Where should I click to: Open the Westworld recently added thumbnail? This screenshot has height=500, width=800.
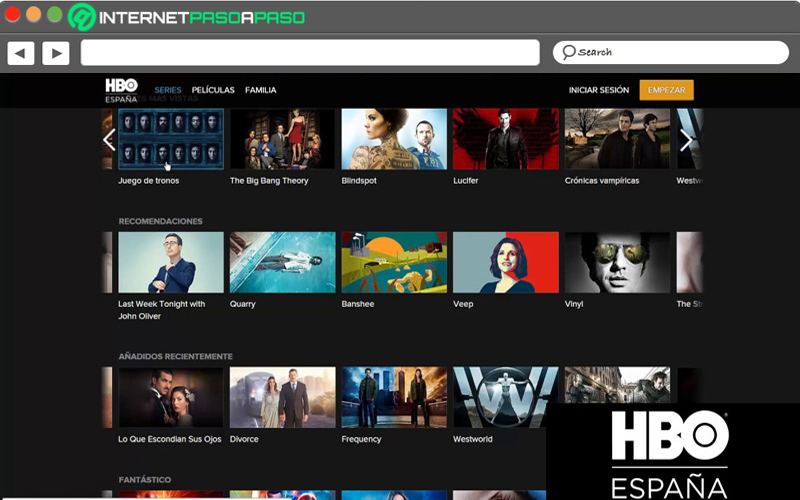tap(506, 397)
